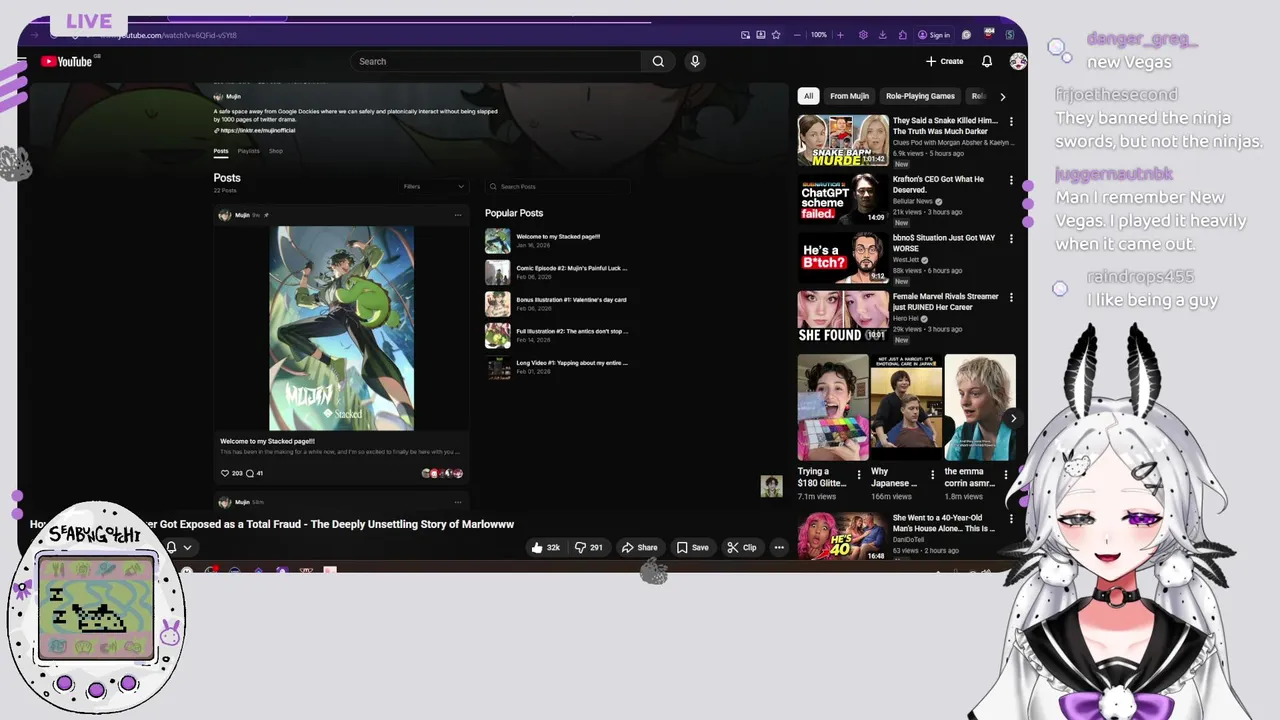Click the S extension icon
This screenshot has width=1280, height=720.
(1010, 35)
